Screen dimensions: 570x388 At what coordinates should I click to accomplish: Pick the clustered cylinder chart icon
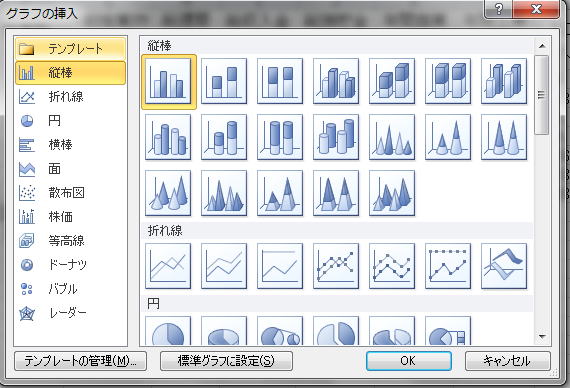click(168, 137)
